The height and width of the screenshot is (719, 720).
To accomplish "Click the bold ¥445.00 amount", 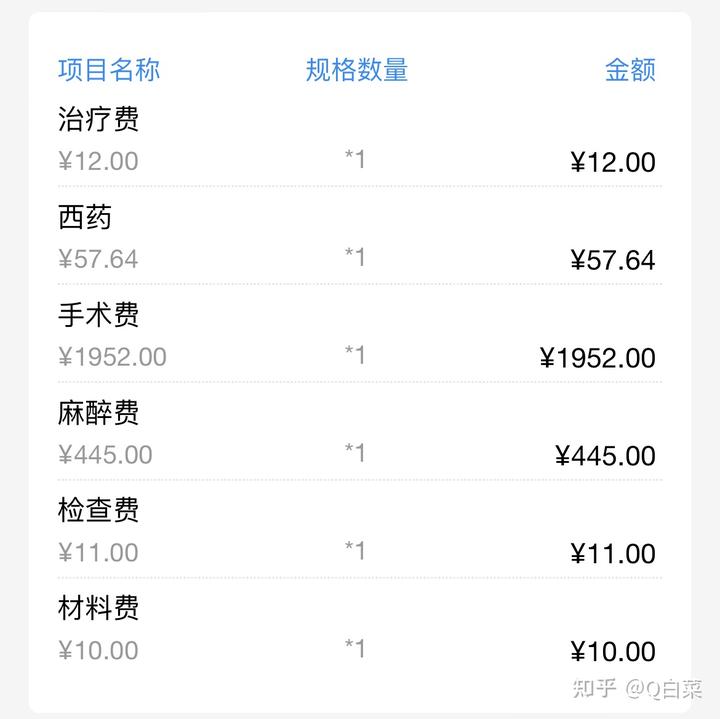I will 605,456.
